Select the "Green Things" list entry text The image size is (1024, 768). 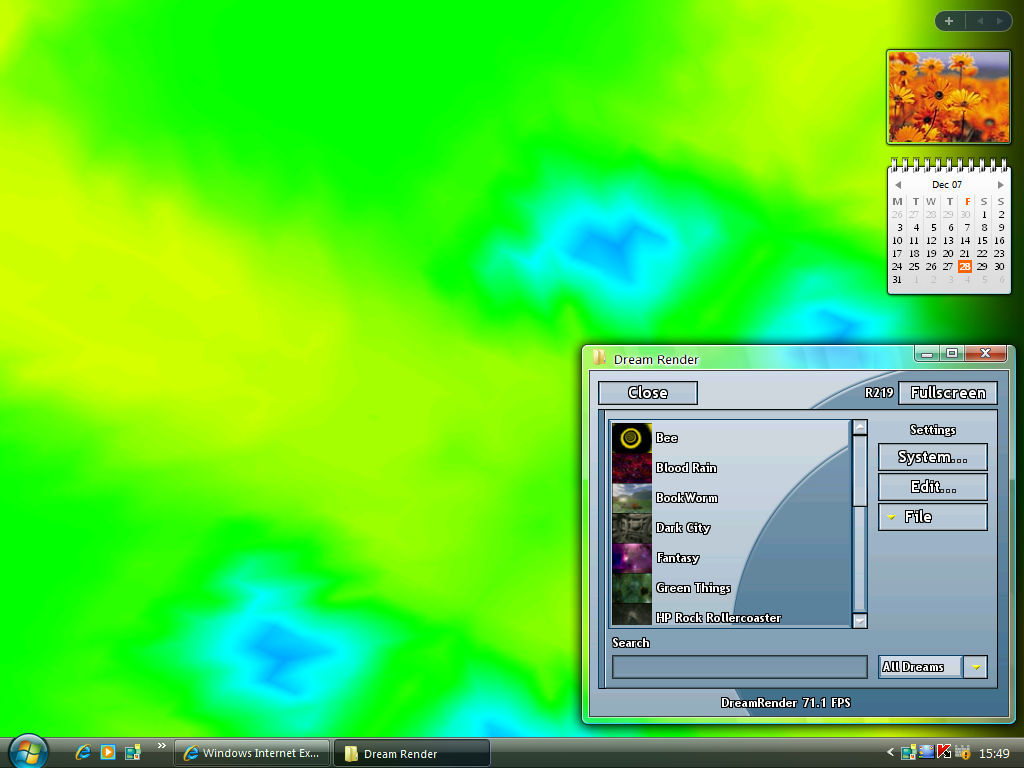pyautogui.click(x=694, y=588)
